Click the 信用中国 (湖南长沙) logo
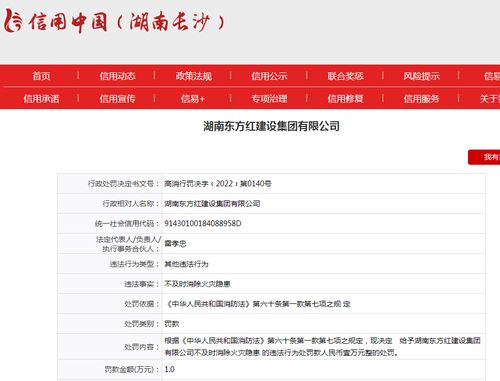This screenshot has width=500, height=381. (x=115, y=21)
